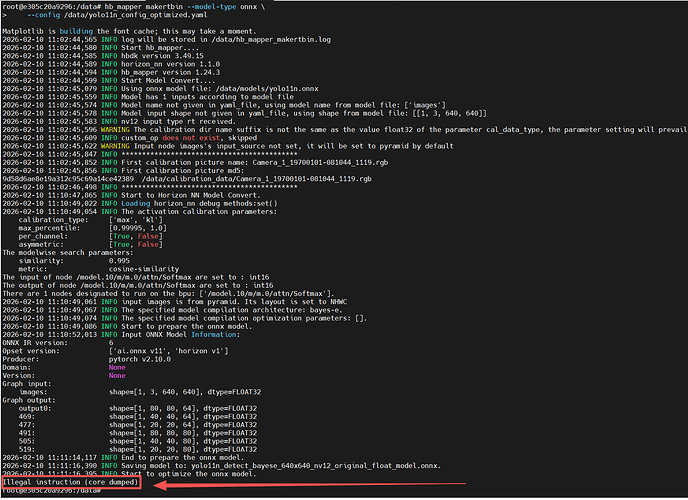Click 'Input ONNX Model Information:' line

[121, 335]
